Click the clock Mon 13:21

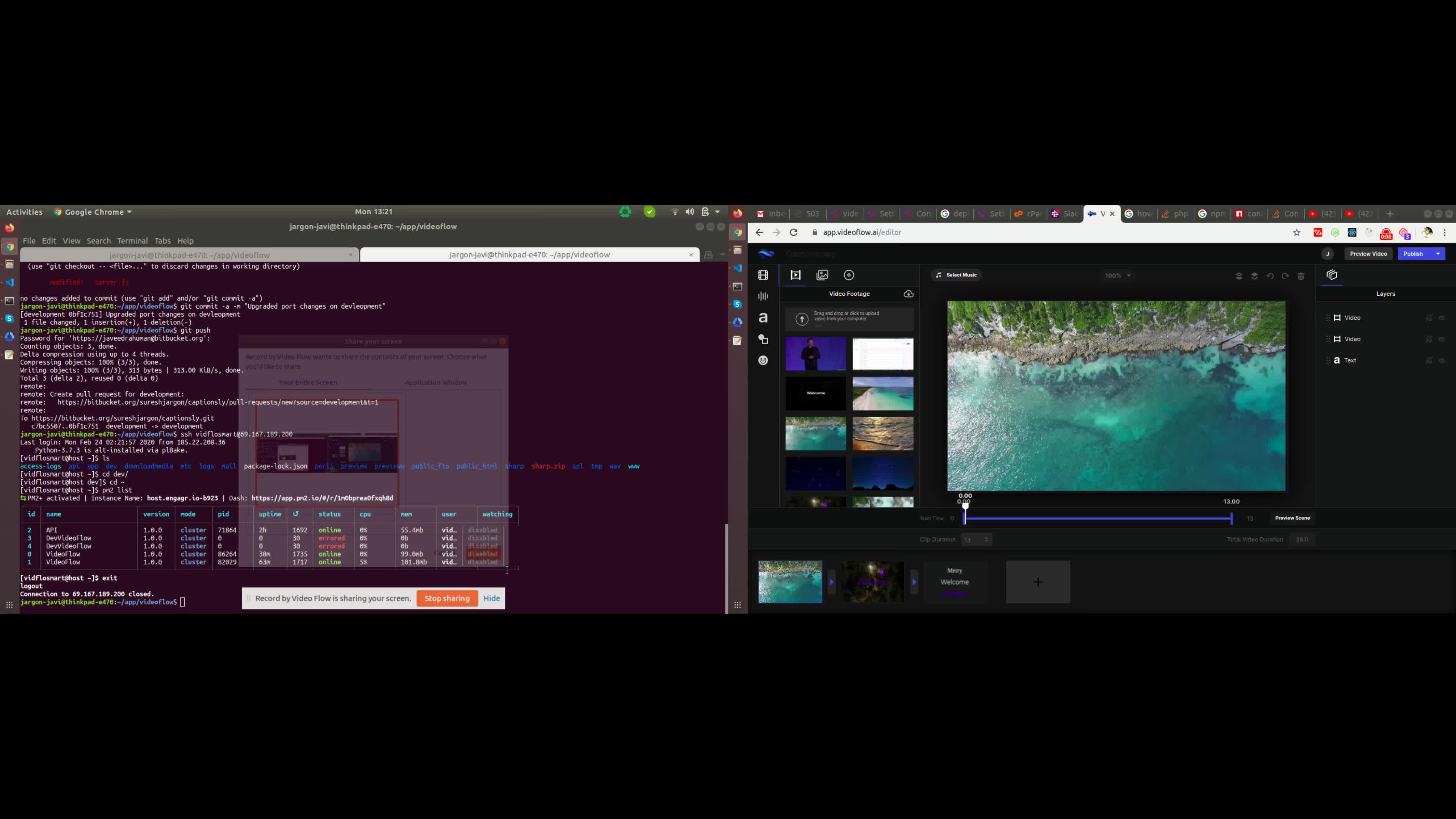point(373,212)
